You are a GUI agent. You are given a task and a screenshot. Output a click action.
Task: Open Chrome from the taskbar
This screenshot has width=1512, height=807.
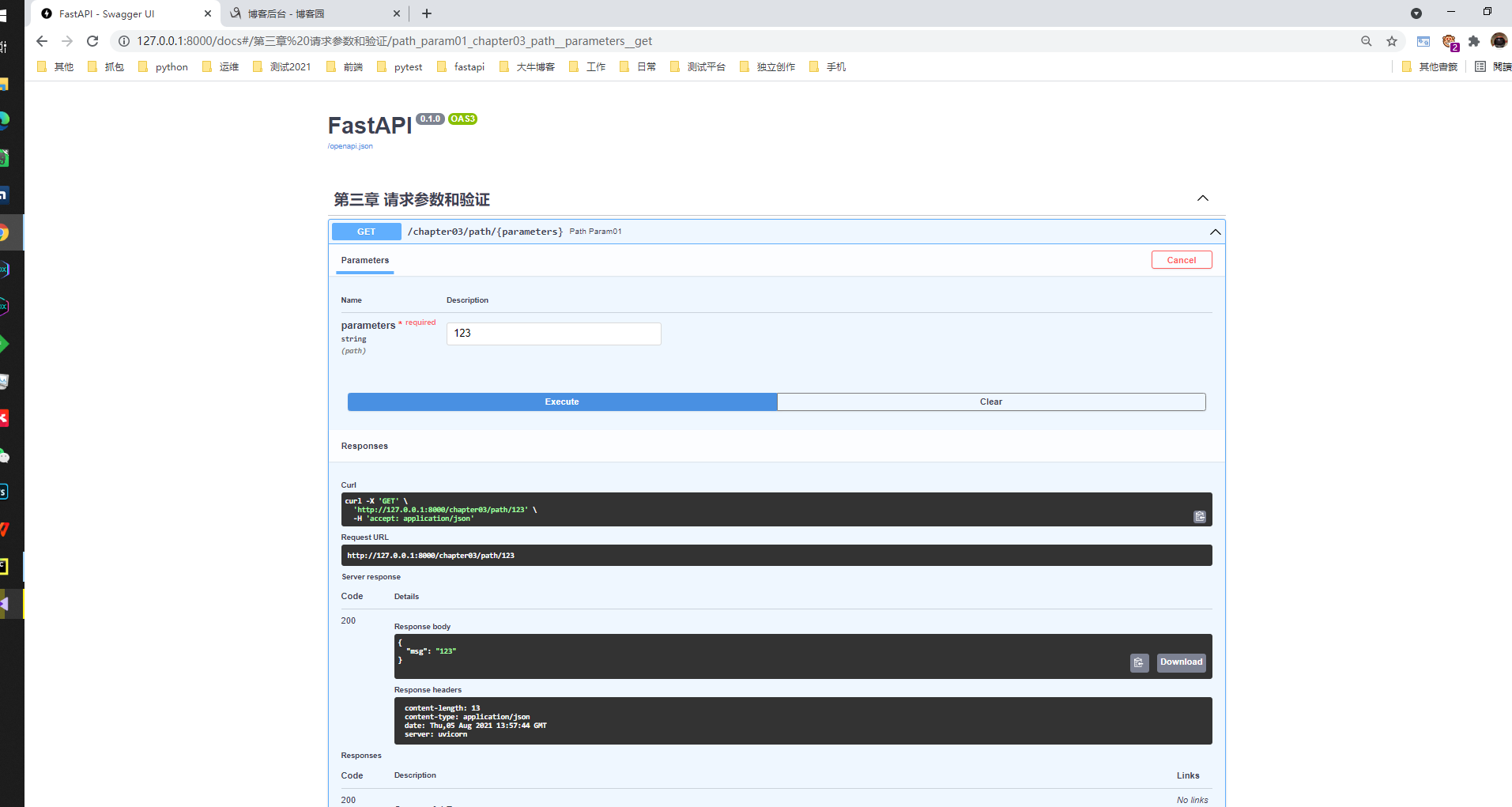coord(4,232)
